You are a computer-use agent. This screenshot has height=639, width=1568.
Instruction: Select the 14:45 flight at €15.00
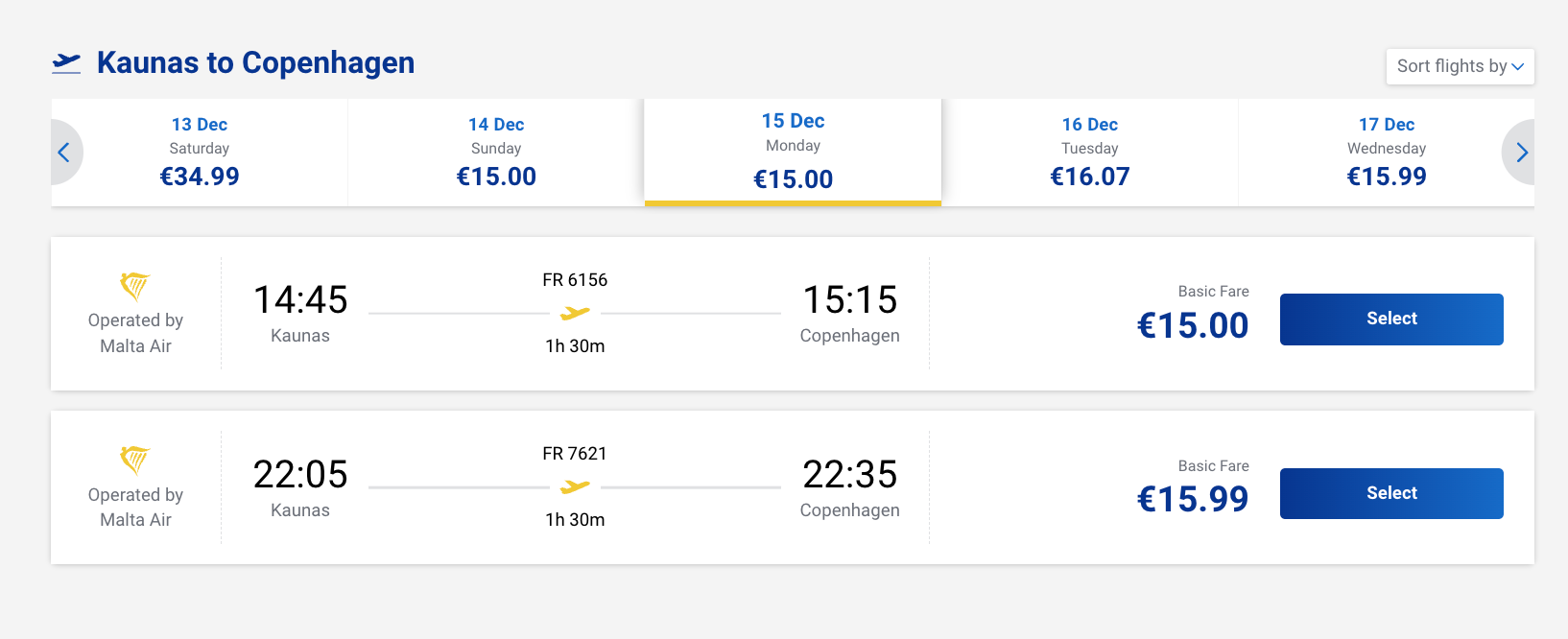tap(1390, 319)
